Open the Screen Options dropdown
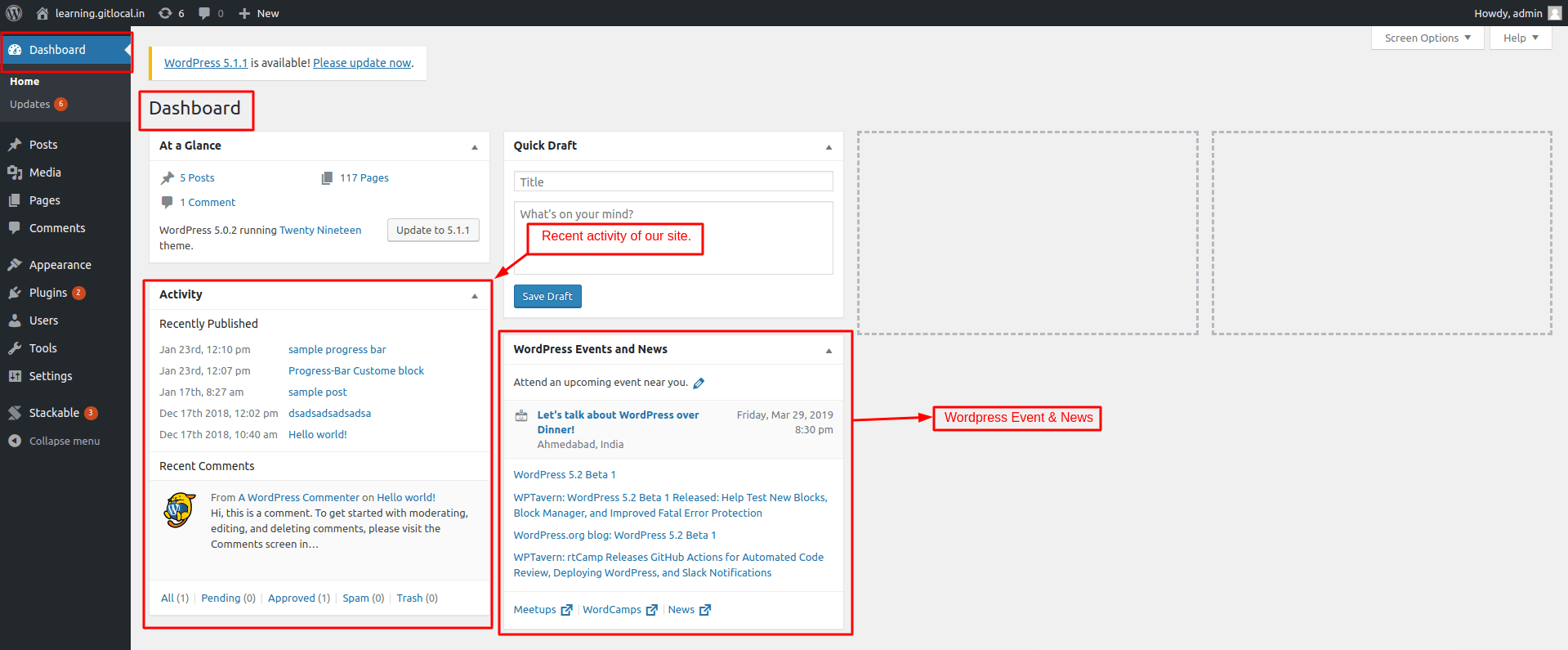 pyautogui.click(x=1427, y=38)
